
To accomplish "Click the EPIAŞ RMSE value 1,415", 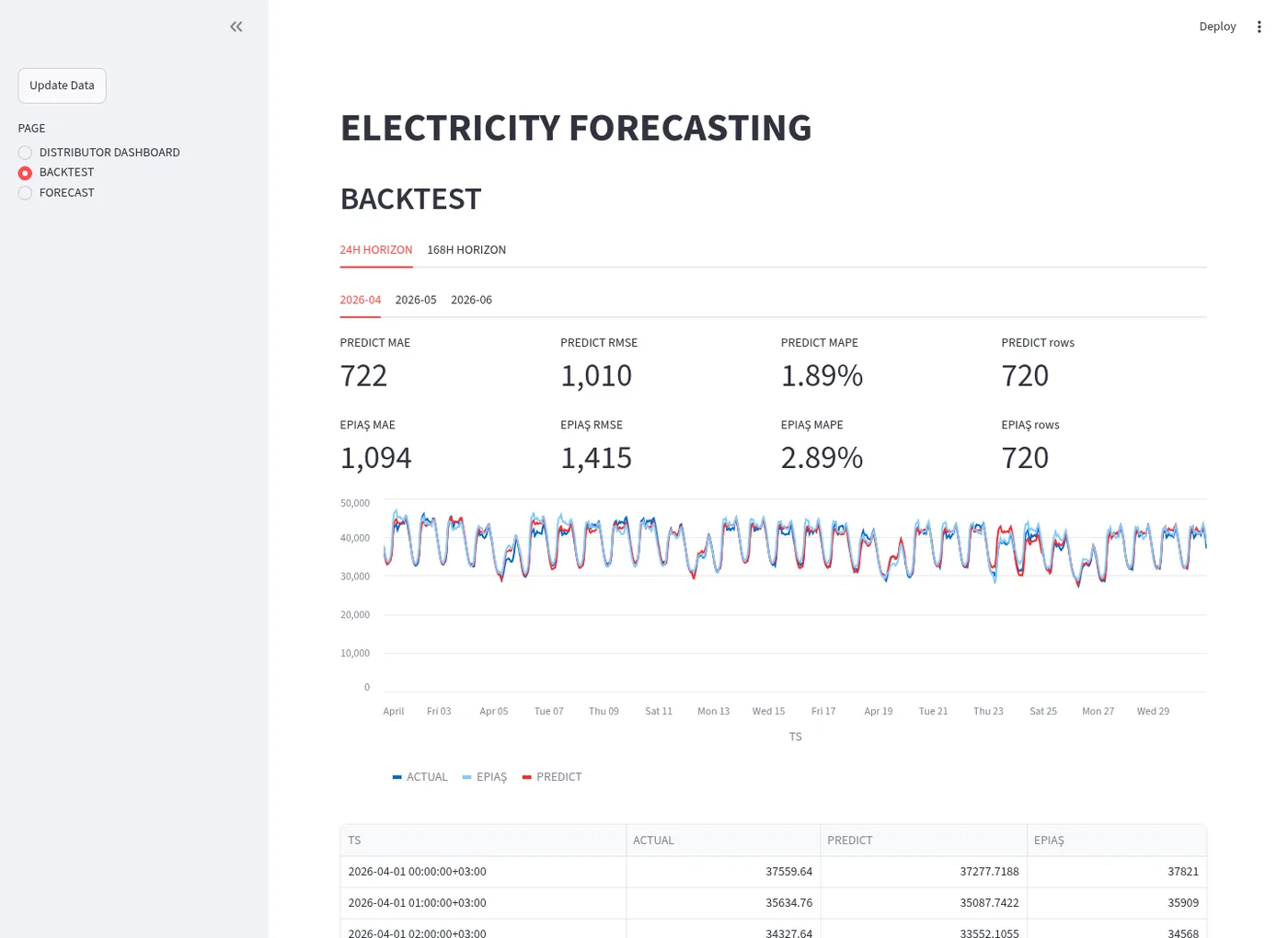I will [x=596, y=458].
